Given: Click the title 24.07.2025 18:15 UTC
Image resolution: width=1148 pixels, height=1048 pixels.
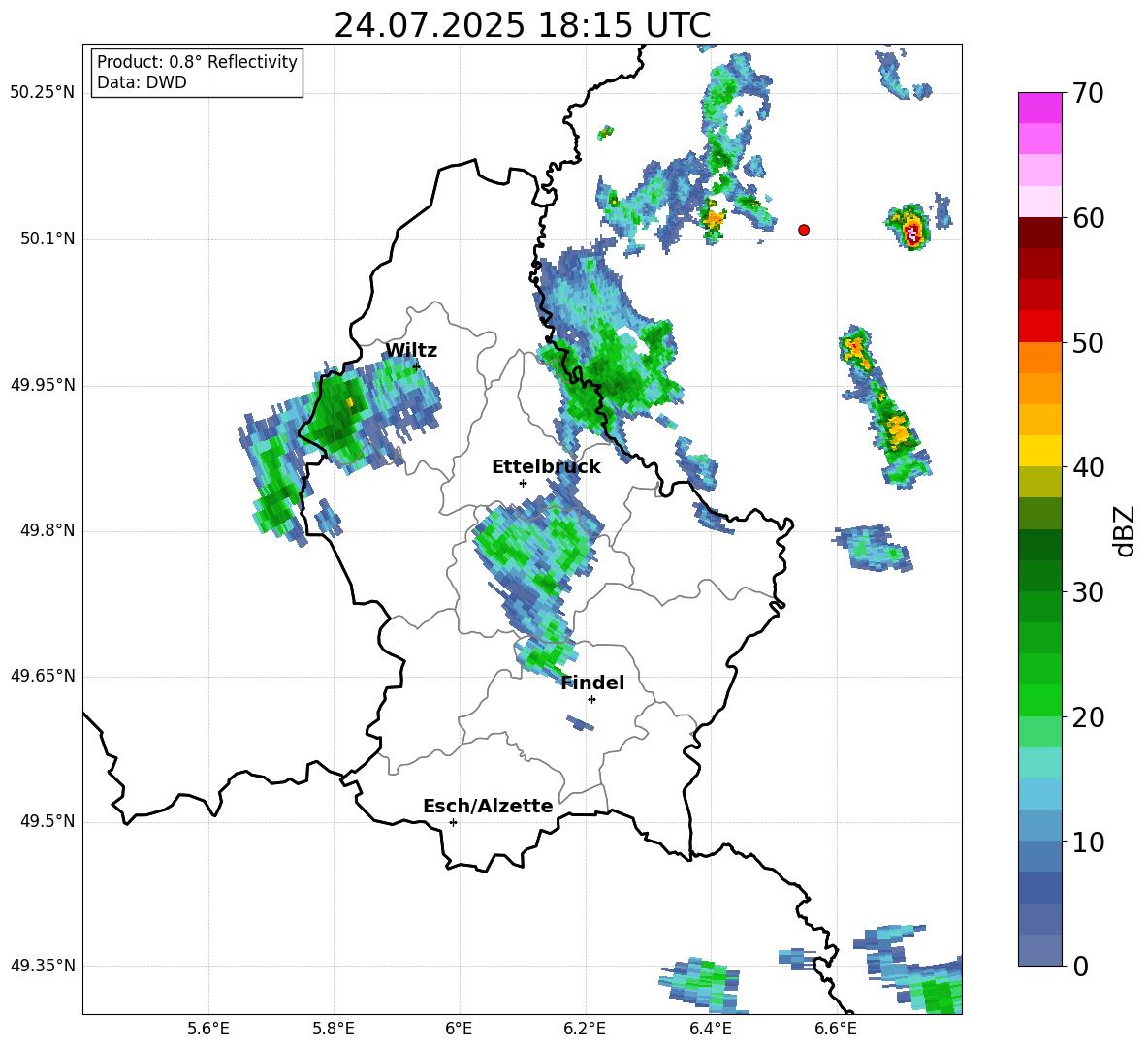Looking at the screenshot, I should click(x=523, y=25).
